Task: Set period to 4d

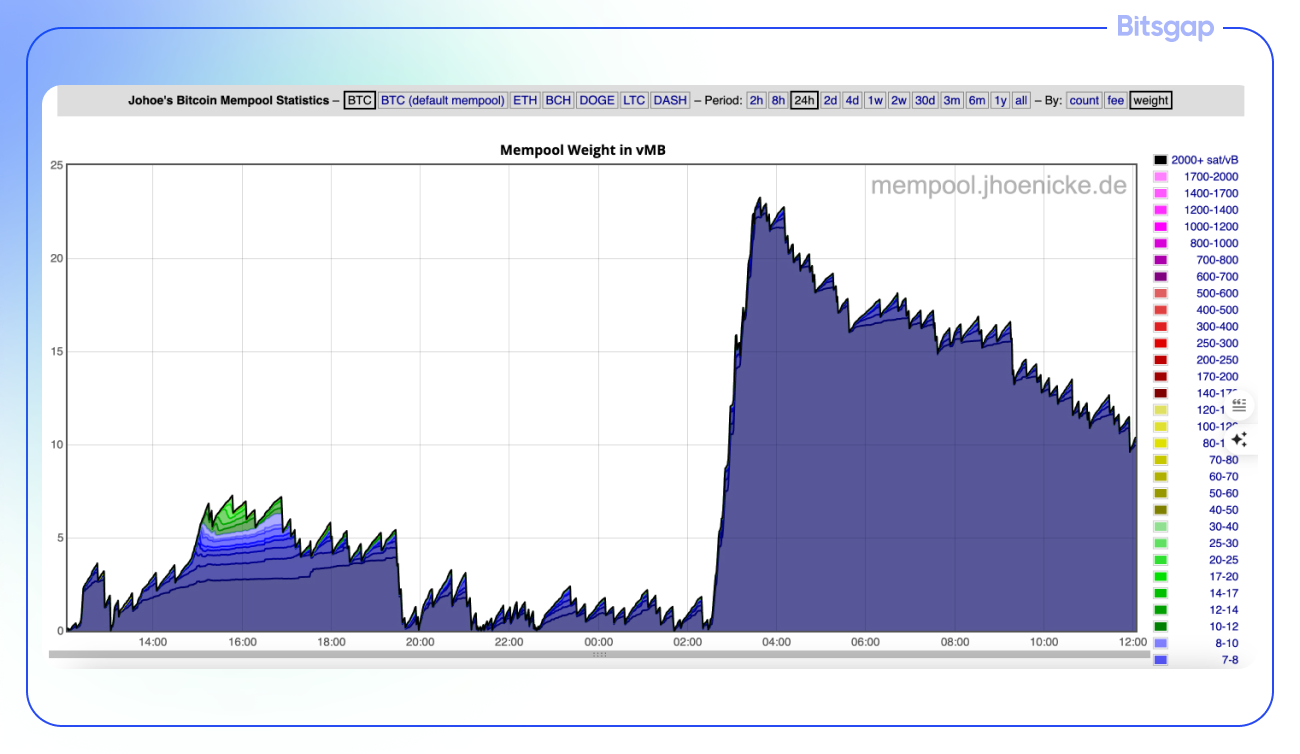Action: (852, 100)
